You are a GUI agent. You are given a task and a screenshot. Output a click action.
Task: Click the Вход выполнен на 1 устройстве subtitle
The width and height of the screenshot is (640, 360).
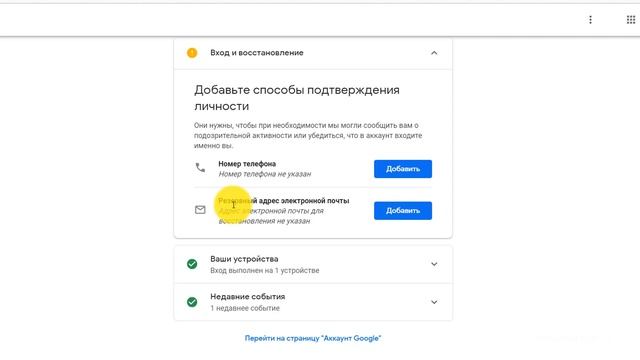point(264,270)
